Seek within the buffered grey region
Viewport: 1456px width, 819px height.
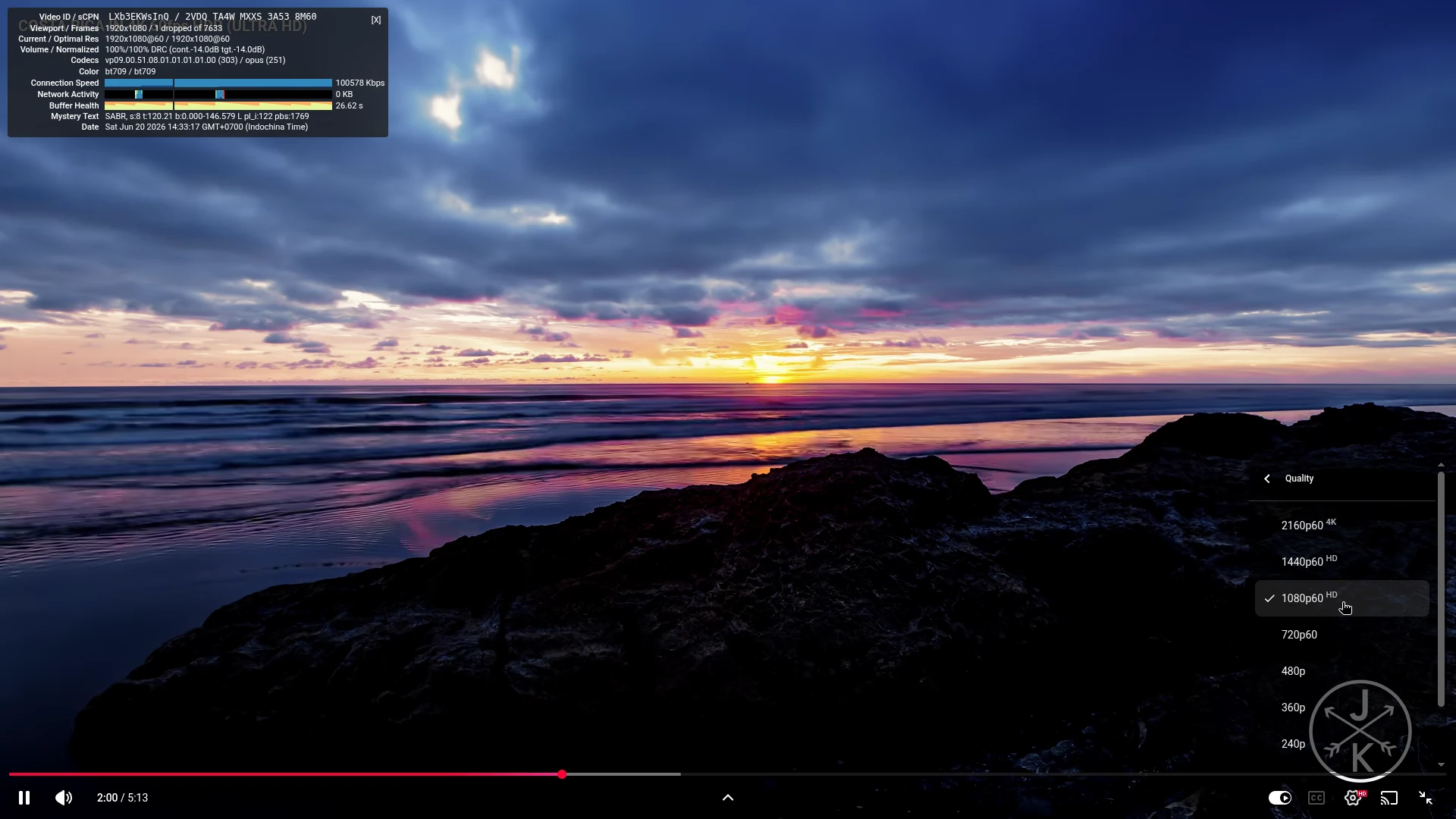pyautogui.click(x=623, y=774)
